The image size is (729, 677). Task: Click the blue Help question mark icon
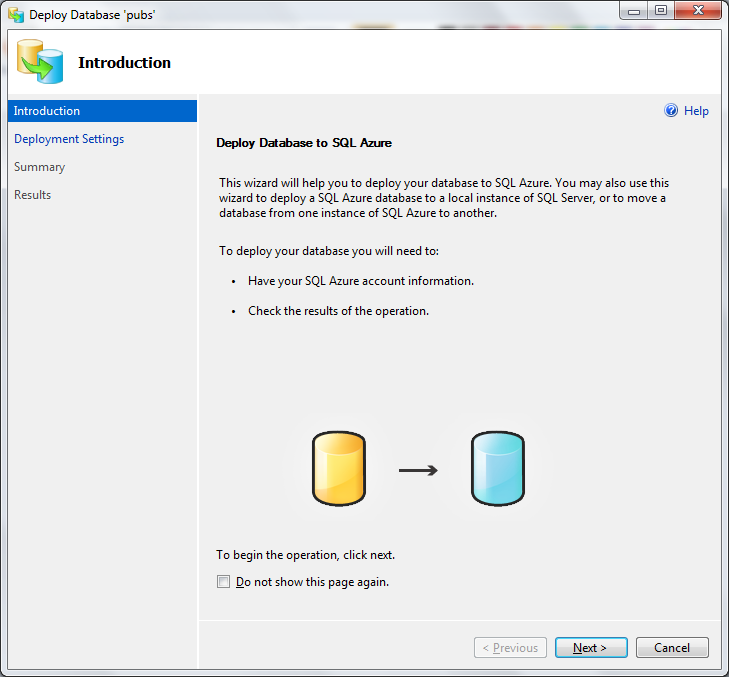tap(671, 111)
